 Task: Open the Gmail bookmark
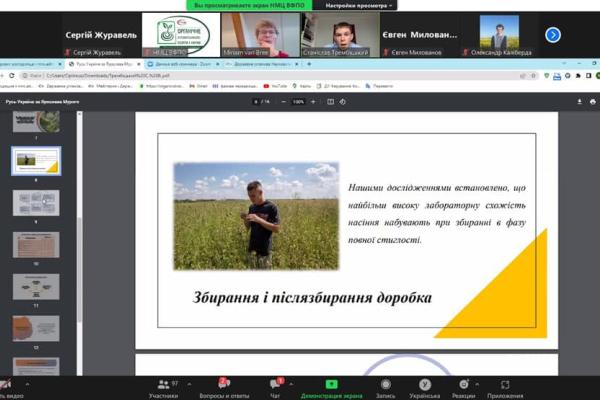tap(198, 86)
